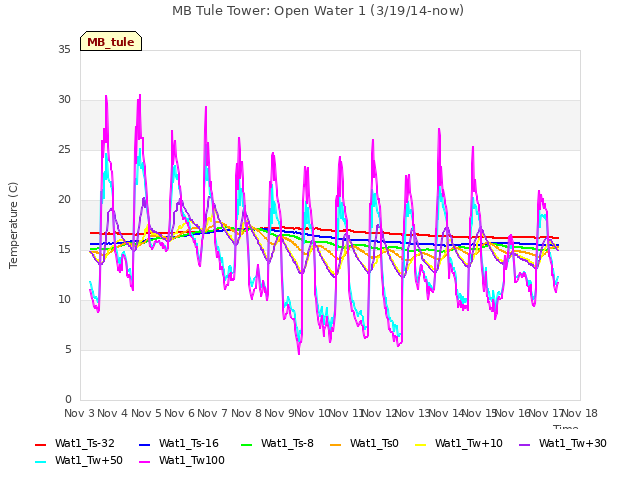The height and width of the screenshot is (480, 640).
Task: Select the Wat1_Tw+50 legend label
Action: [89, 461]
